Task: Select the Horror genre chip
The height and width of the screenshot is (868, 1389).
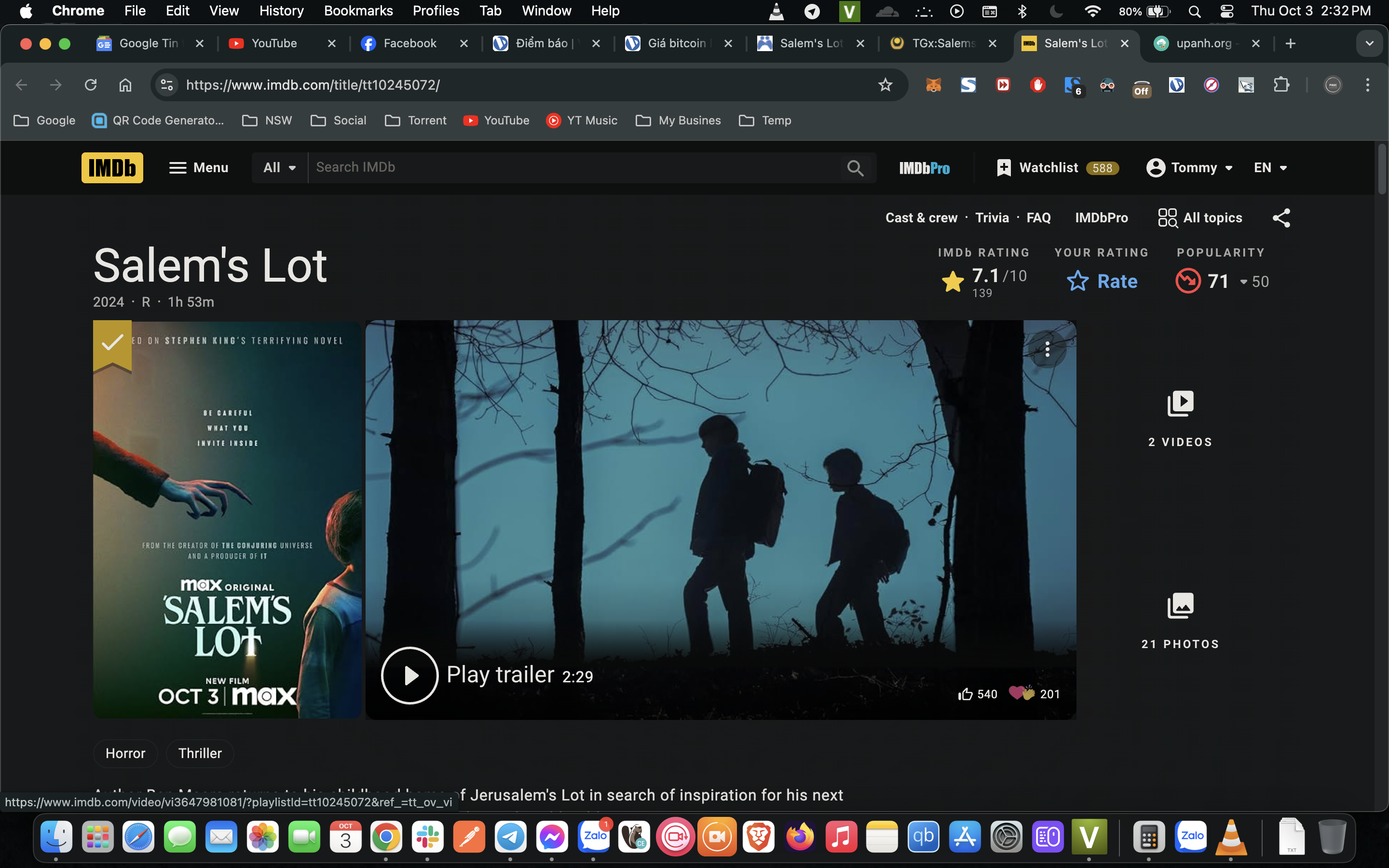Action: [125, 753]
